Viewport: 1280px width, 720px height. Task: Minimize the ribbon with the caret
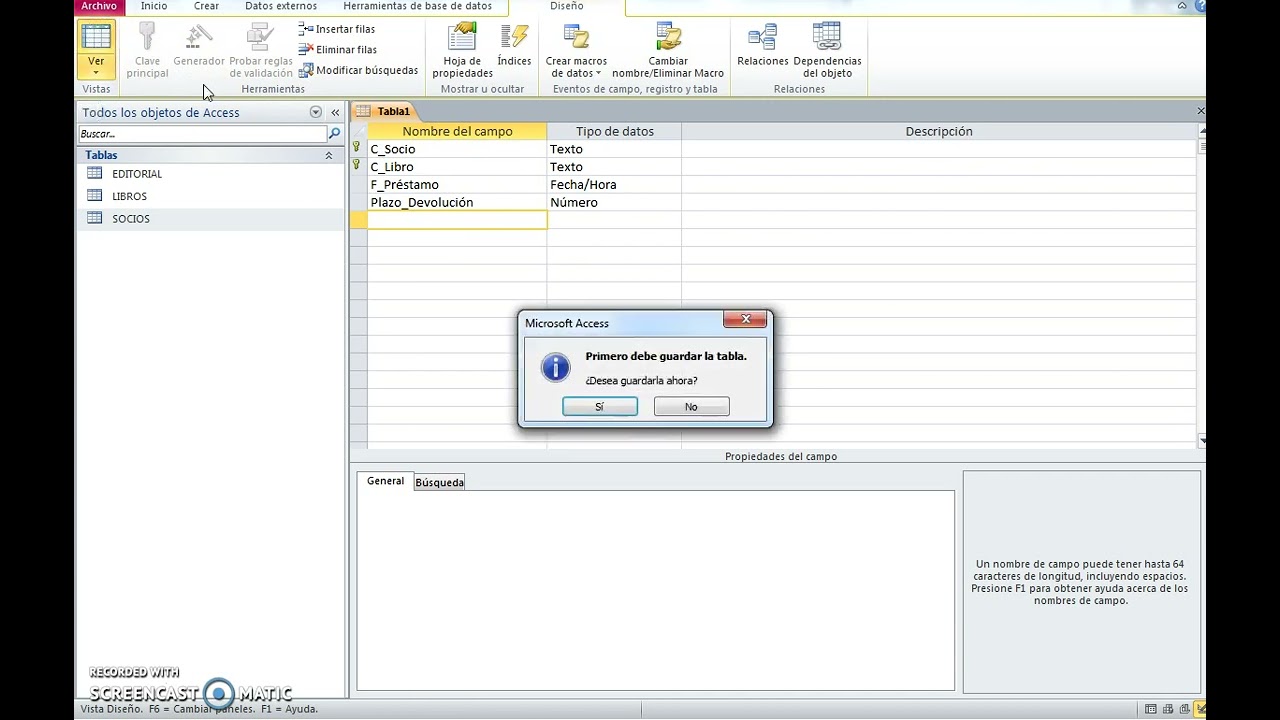(1183, 6)
